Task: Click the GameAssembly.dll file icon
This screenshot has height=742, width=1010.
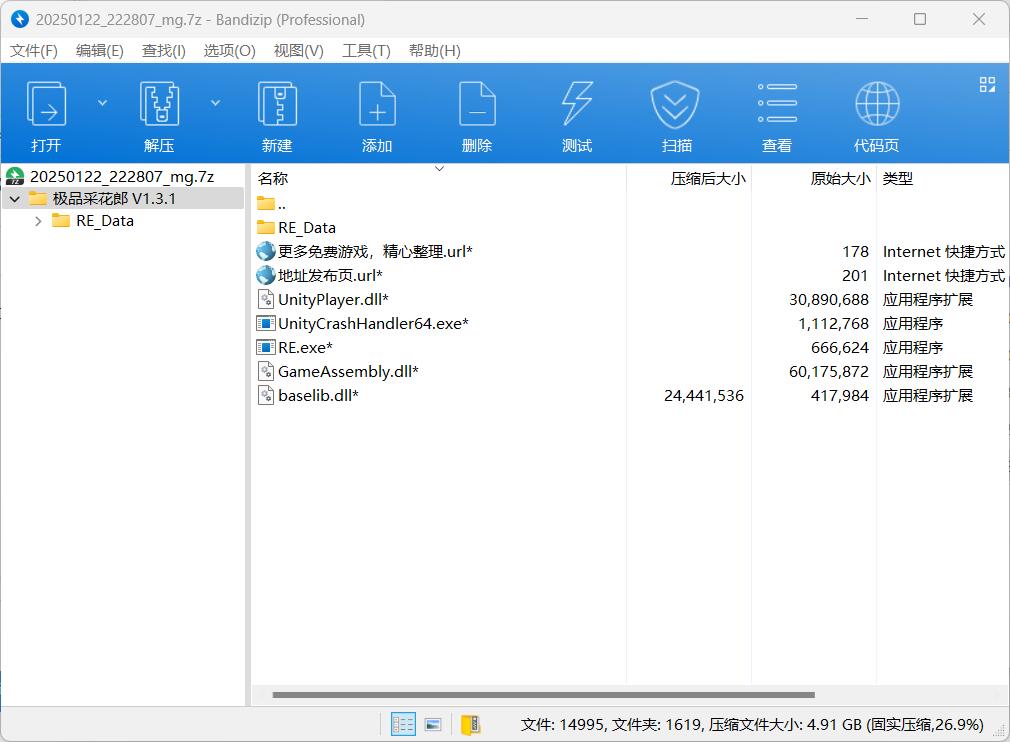Action: (x=265, y=372)
